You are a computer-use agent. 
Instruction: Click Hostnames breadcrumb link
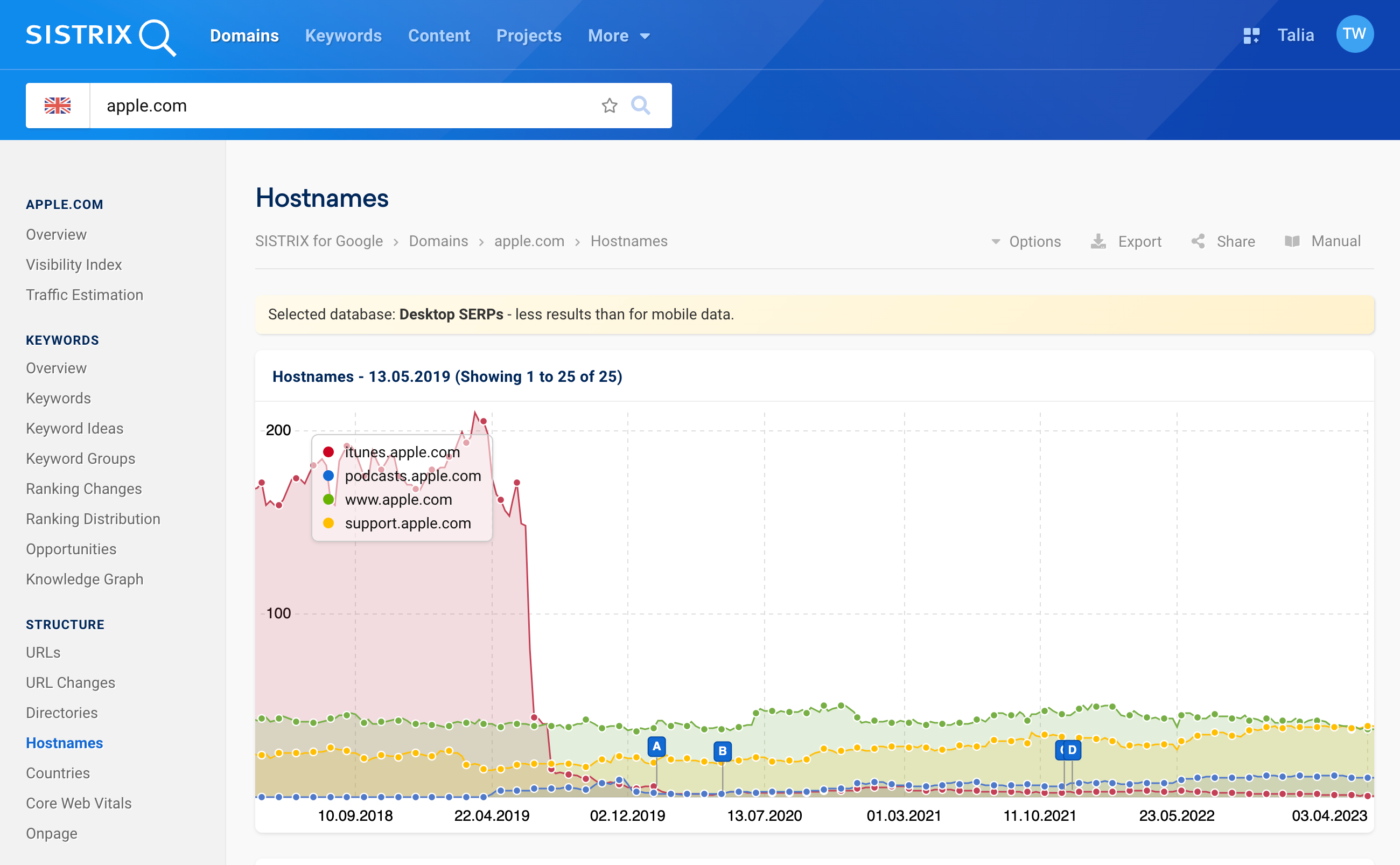point(628,241)
